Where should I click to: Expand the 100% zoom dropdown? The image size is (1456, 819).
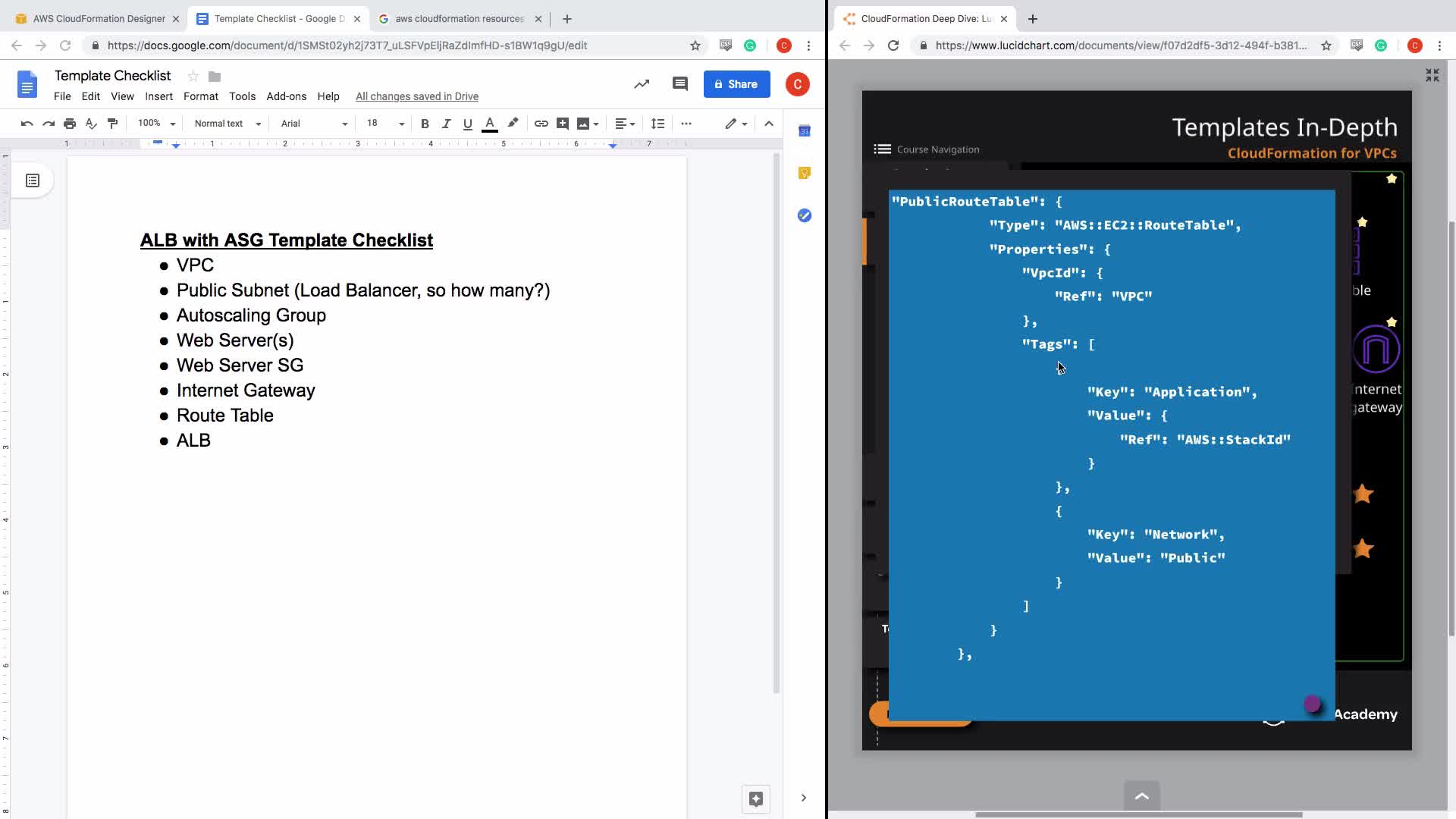coord(156,124)
